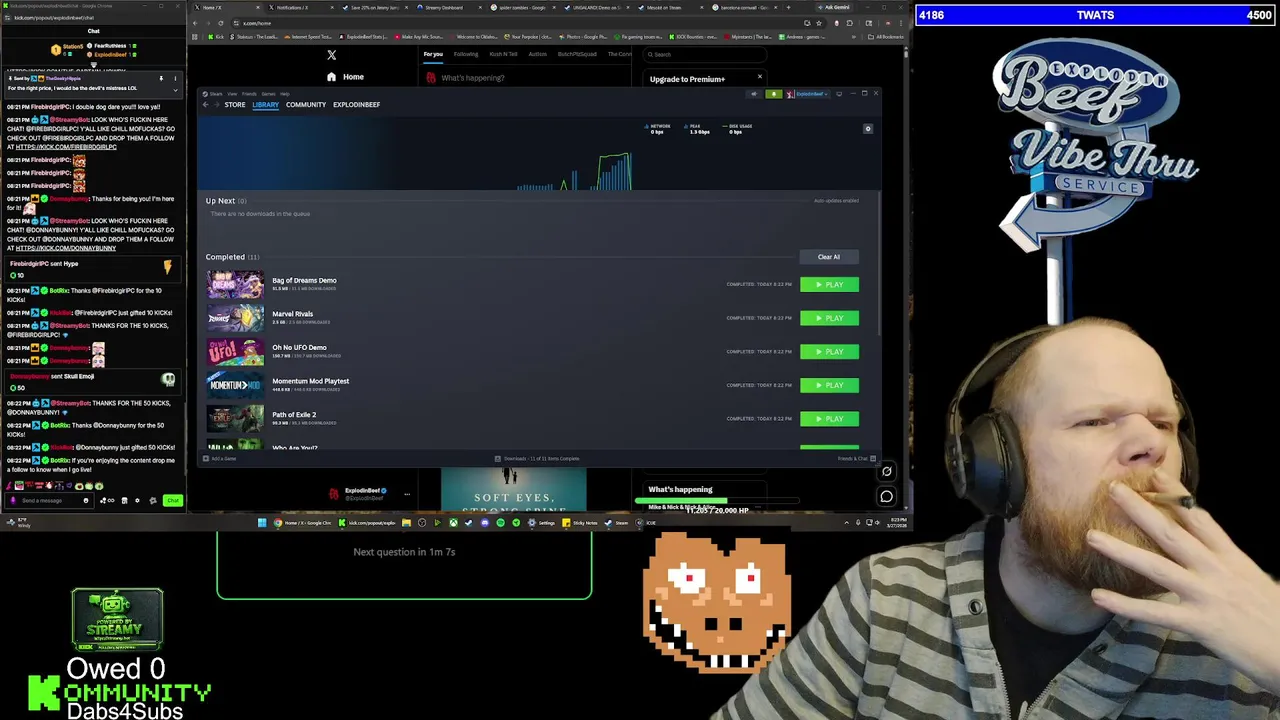Expand the chat leaderboard down arrow
Viewport: 1280px width, 720px height.
click(x=94, y=65)
